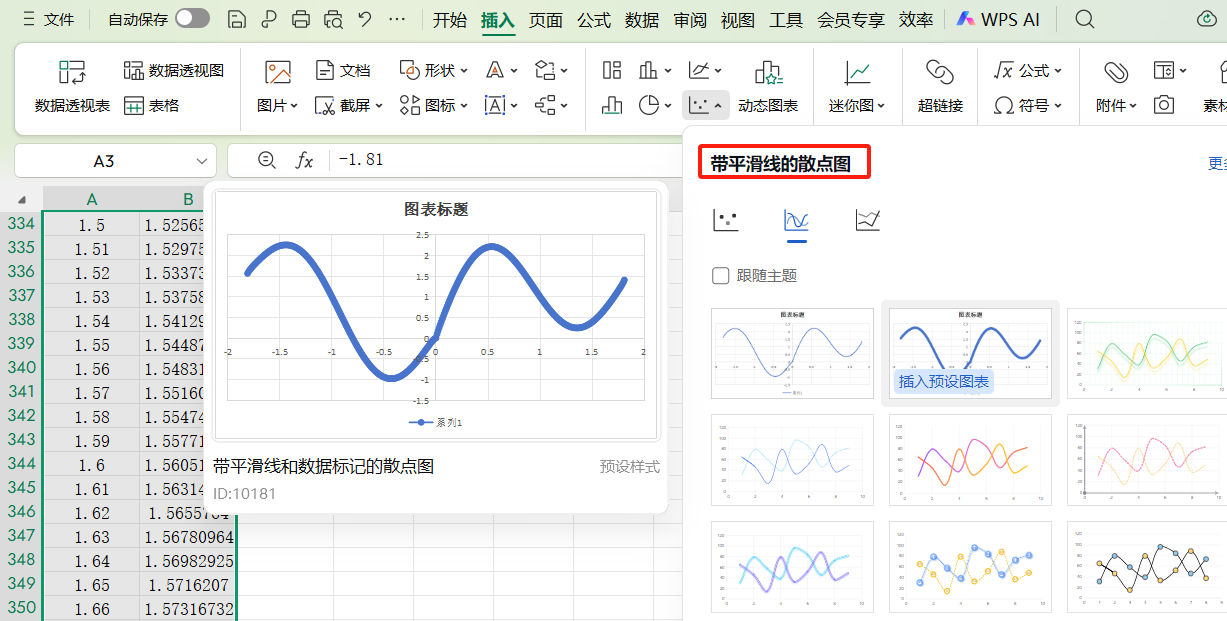Screen dimensions: 1227x621
Task: Select the plain scatter chart type tab
Action: coord(725,221)
